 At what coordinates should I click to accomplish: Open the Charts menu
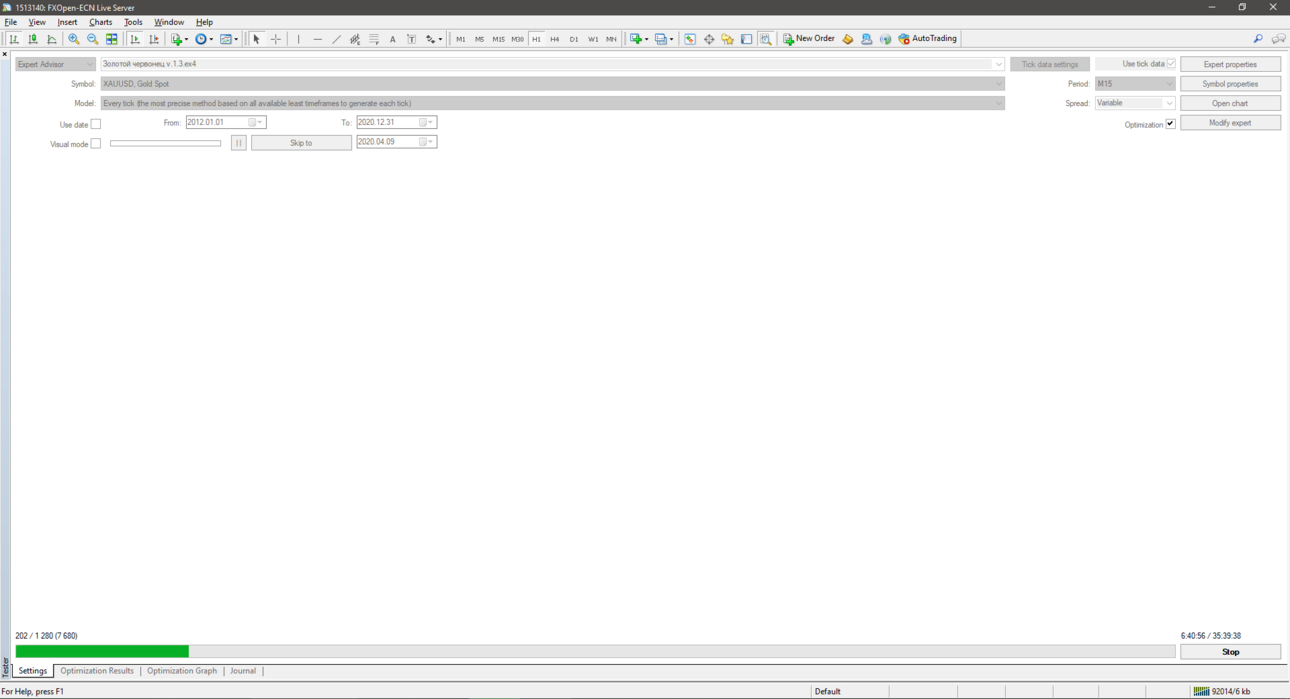click(x=101, y=22)
